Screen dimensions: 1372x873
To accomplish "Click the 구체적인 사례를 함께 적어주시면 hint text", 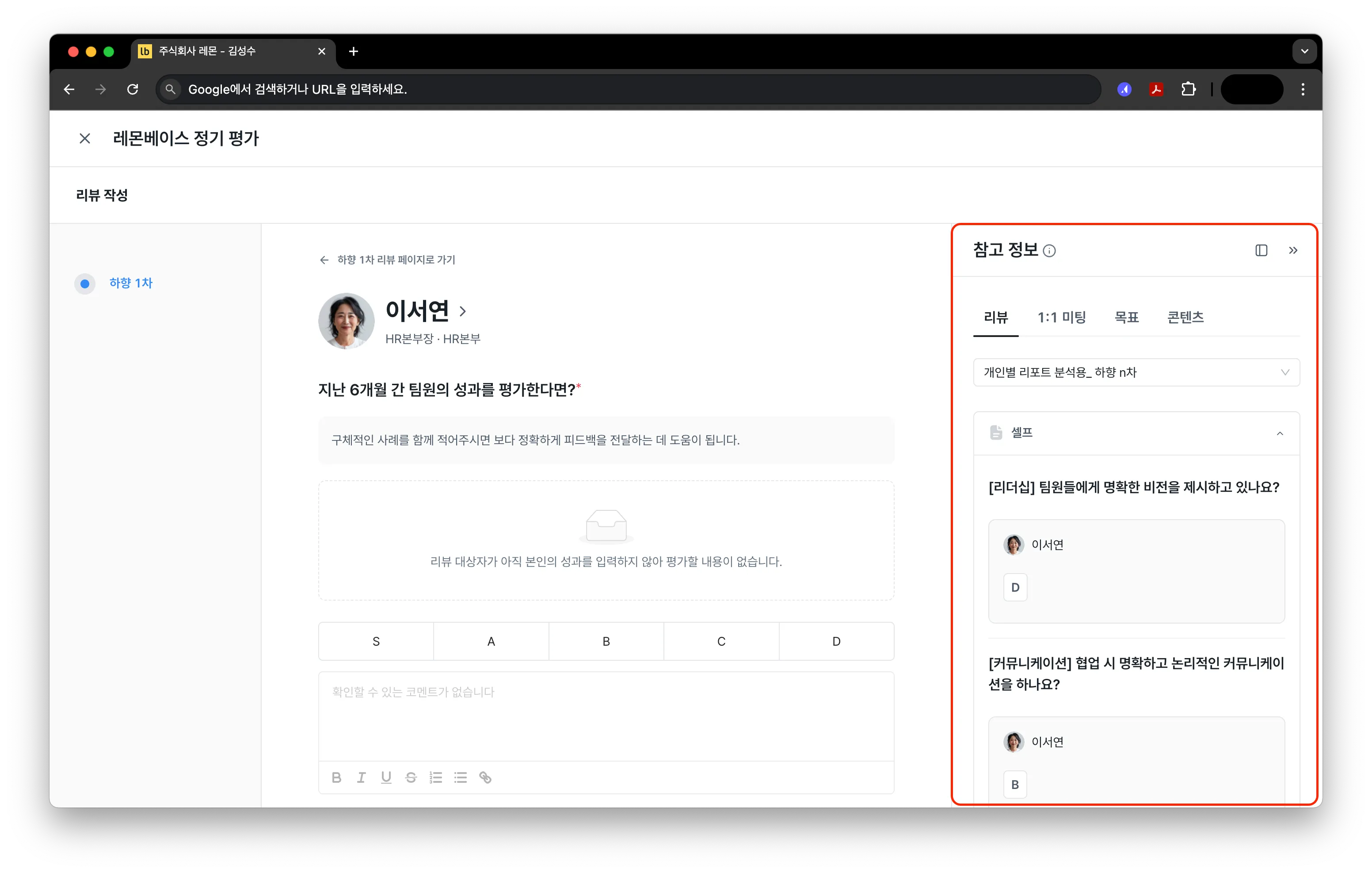I will point(536,440).
